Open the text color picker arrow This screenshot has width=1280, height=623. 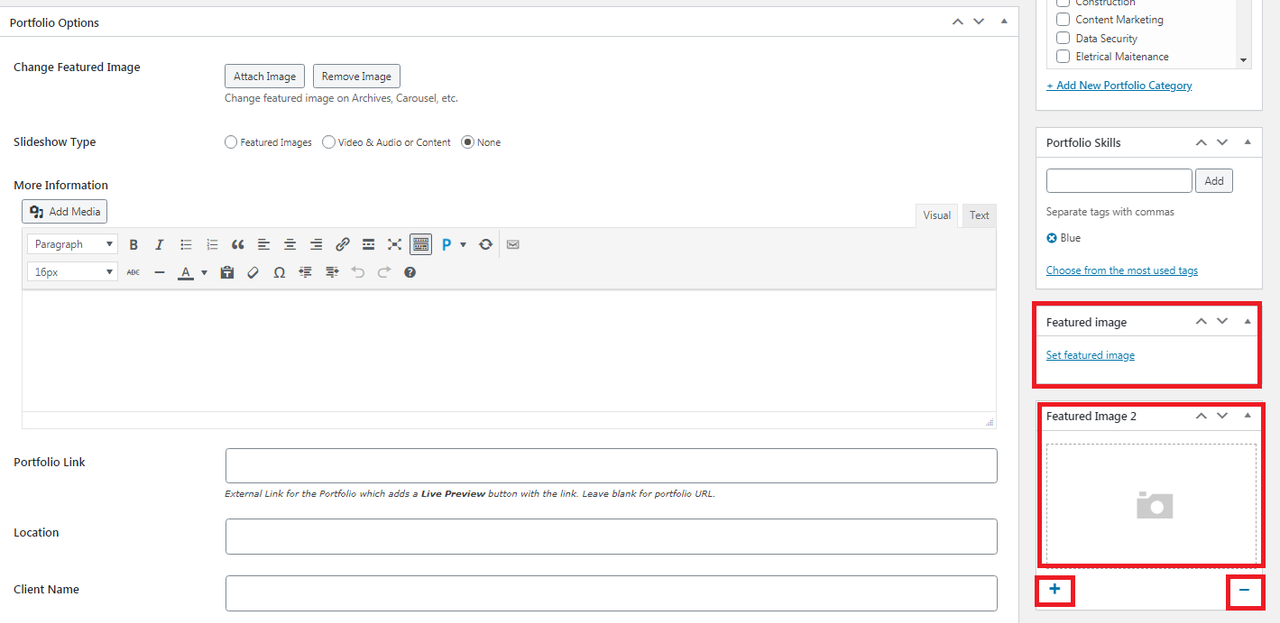204,272
